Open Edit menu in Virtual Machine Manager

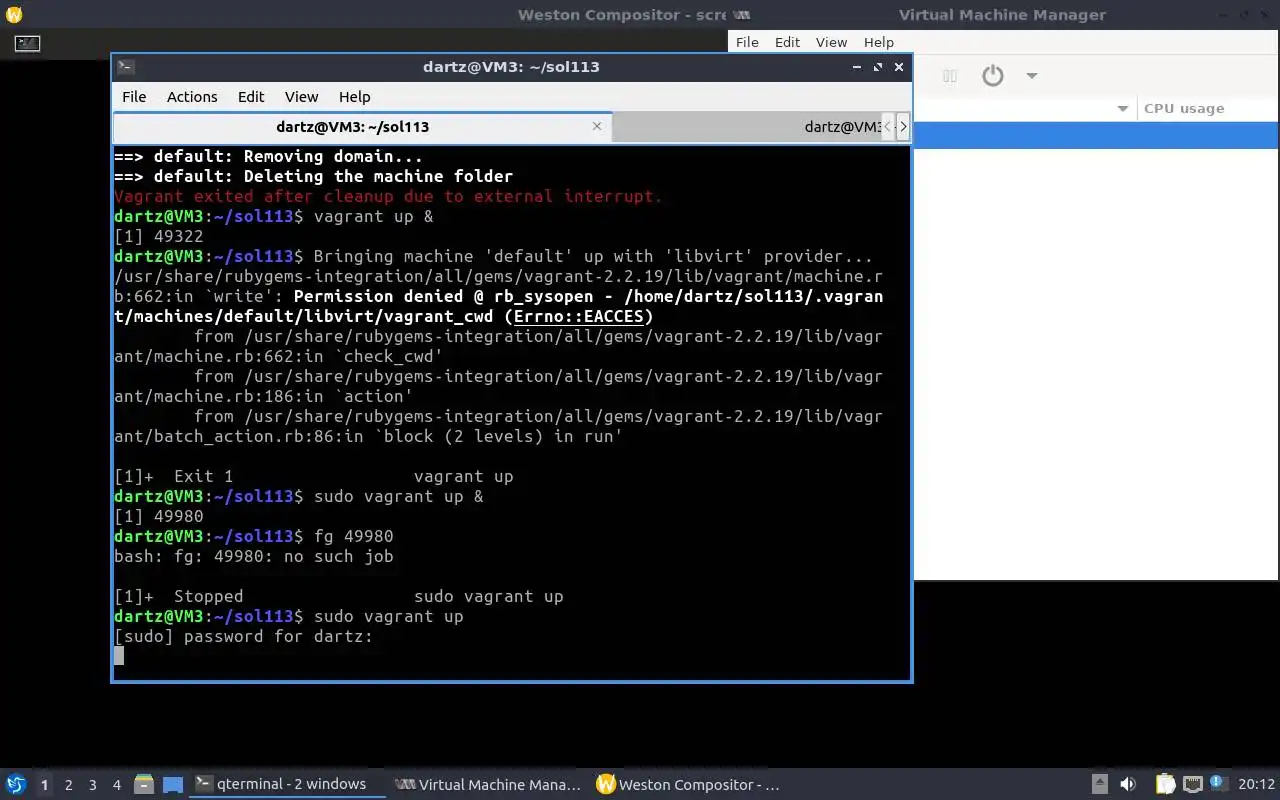pos(787,42)
